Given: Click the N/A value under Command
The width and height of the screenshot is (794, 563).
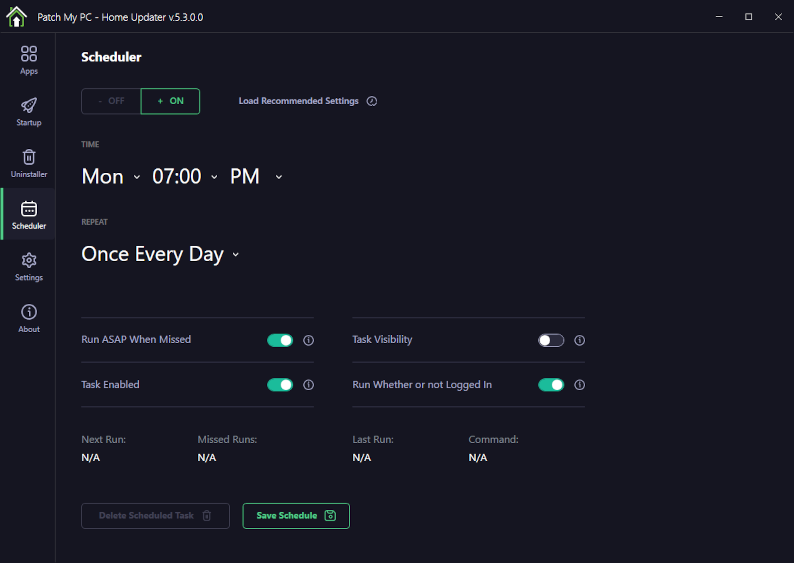Looking at the screenshot, I should click(478, 458).
